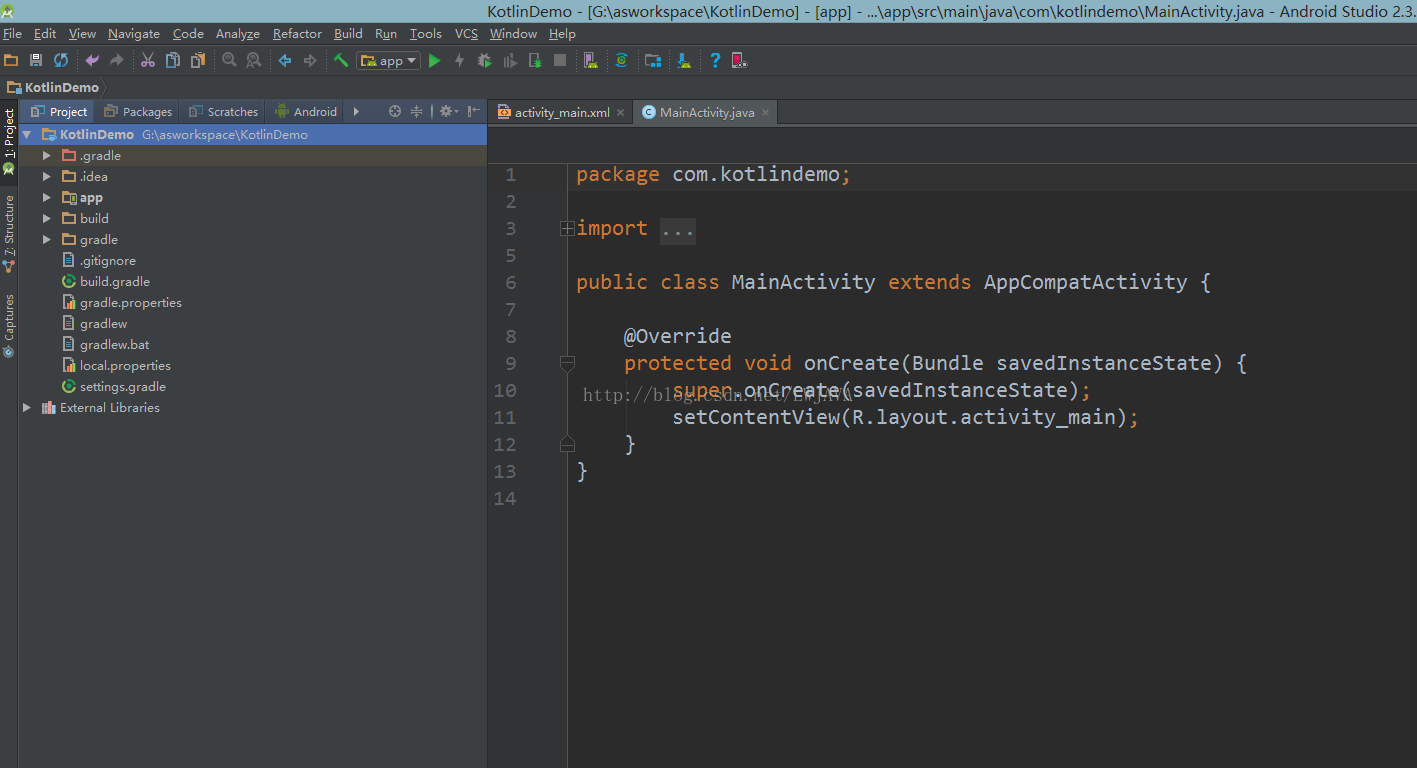The height and width of the screenshot is (768, 1417).
Task: Switch to the Scratches view tab
Action: pyautogui.click(x=223, y=112)
